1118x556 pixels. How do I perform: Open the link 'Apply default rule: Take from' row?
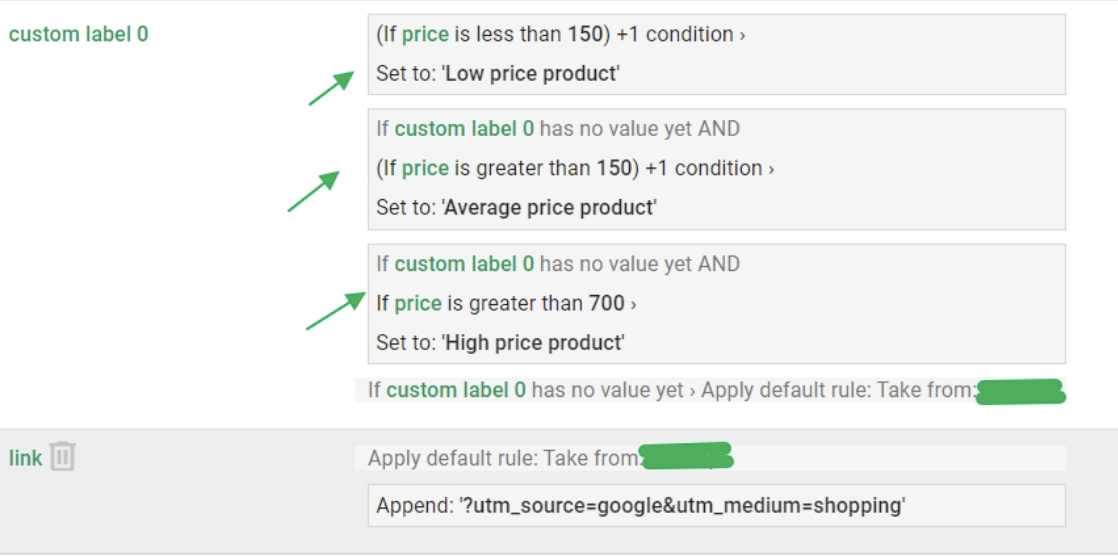503,459
